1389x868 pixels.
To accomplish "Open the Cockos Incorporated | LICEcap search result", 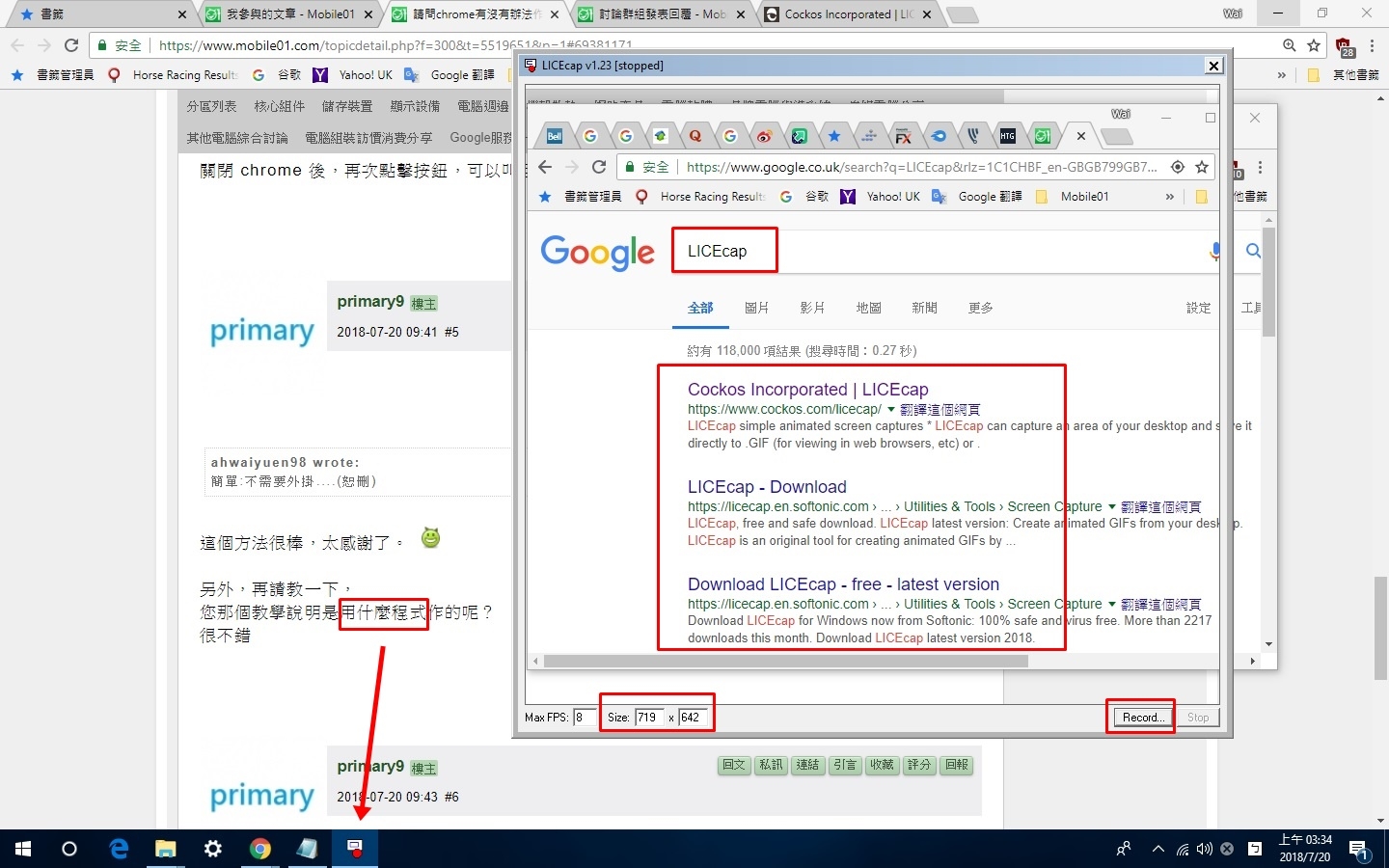I will (x=807, y=390).
